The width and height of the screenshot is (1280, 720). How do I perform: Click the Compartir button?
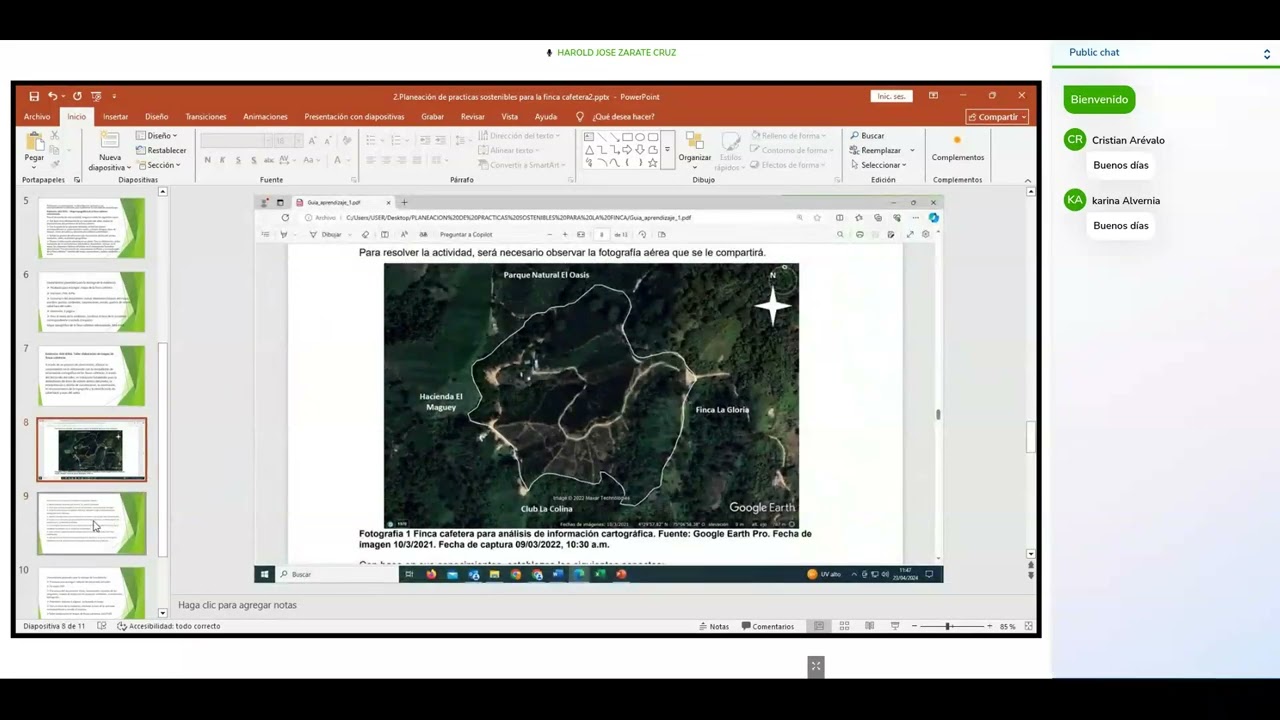[x=997, y=117]
